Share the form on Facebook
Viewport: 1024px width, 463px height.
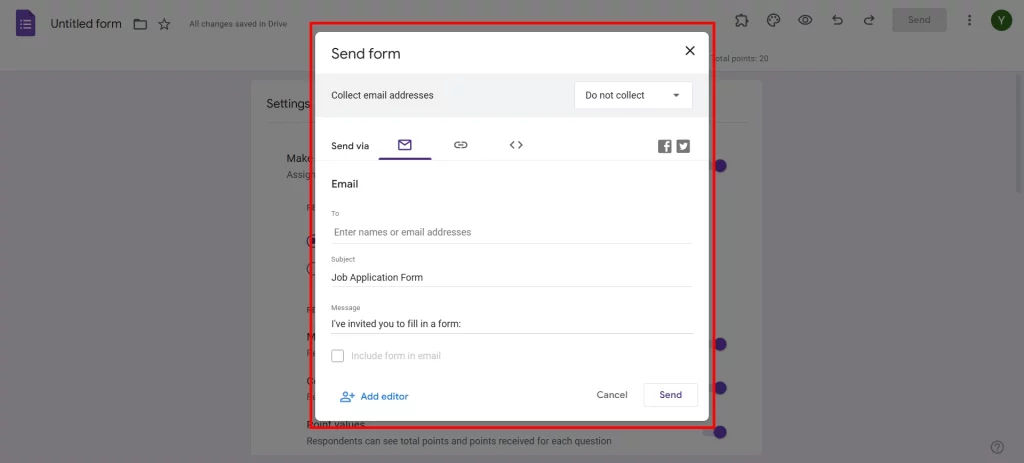[x=665, y=146]
